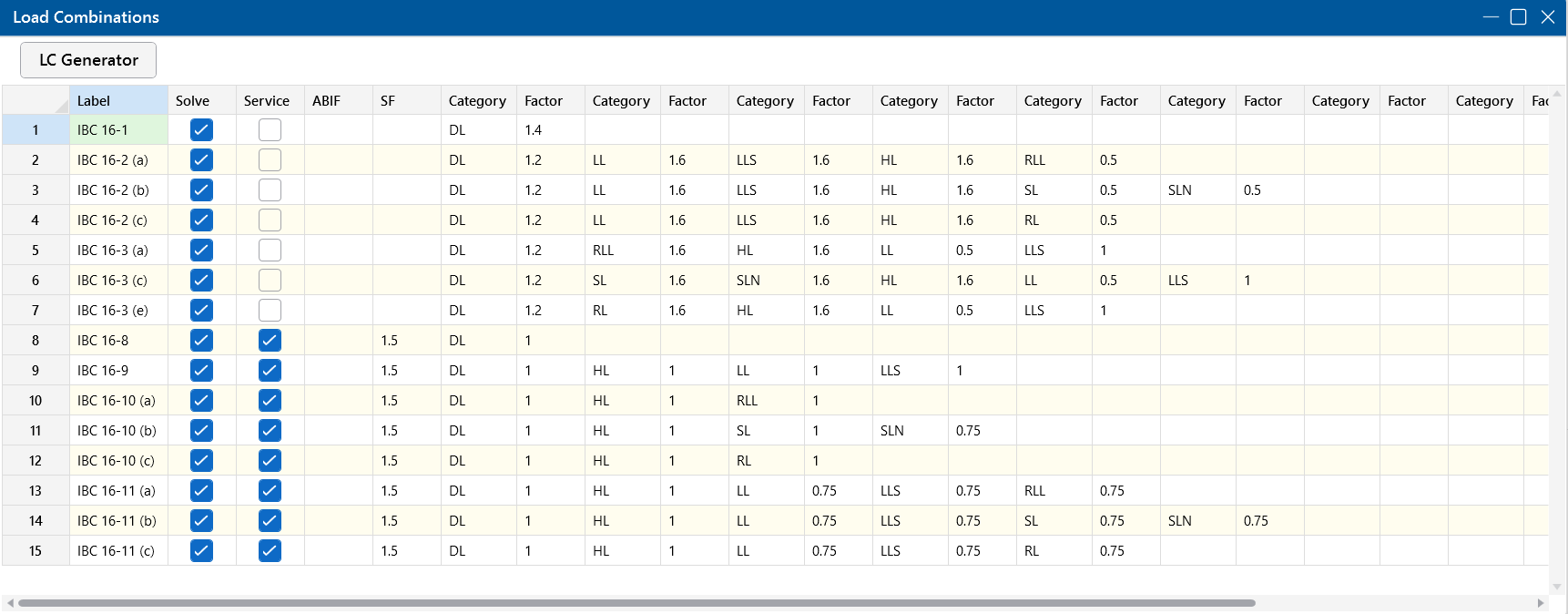
Task: Select the Label column header
Action: pyautogui.click(x=118, y=101)
